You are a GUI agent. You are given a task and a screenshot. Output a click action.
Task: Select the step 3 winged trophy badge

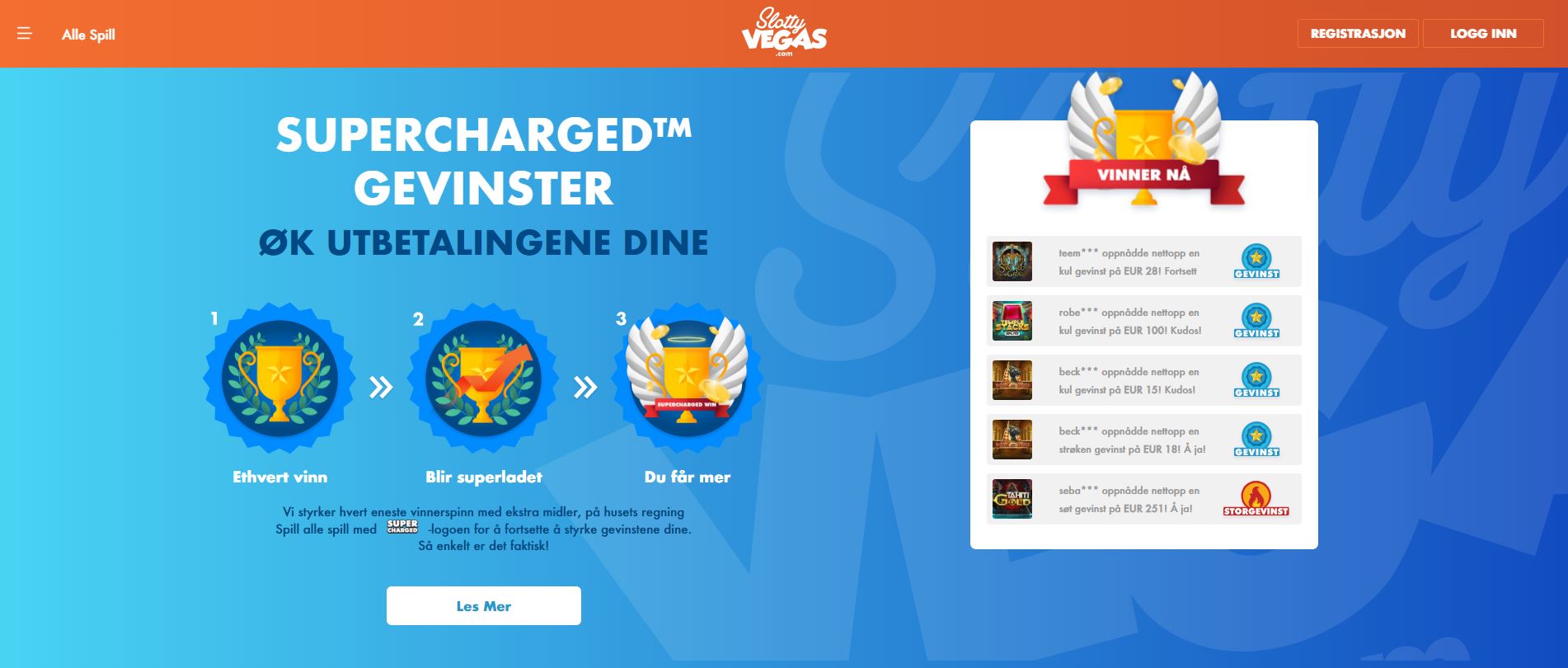coord(687,379)
